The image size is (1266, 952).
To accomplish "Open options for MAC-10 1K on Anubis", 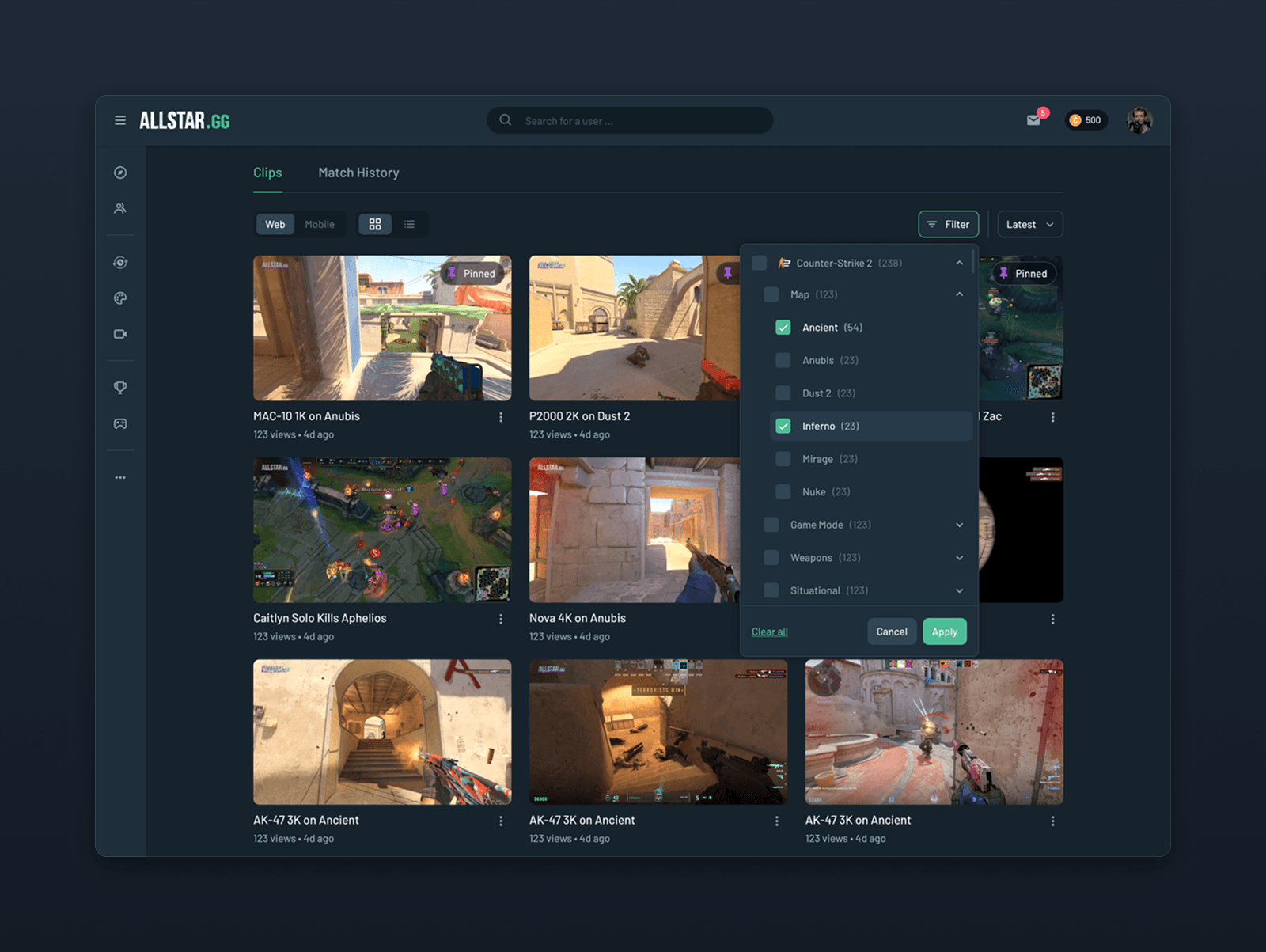I will pyautogui.click(x=501, y=417).
